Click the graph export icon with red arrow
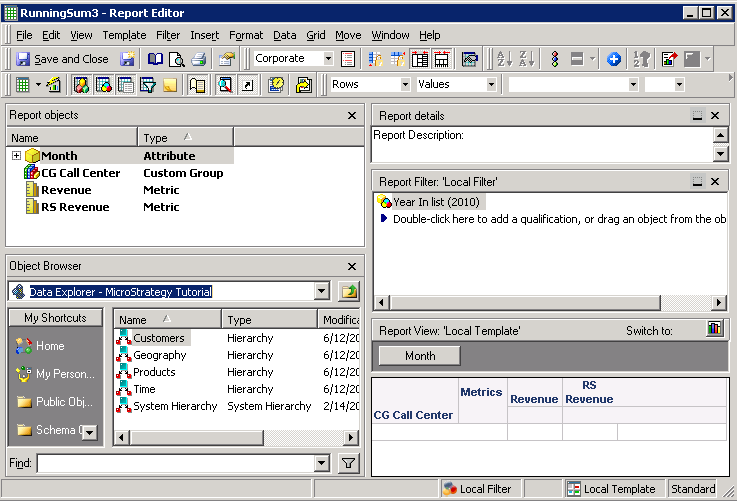Viewport: 737px width, 501px height. click(669, 59)
